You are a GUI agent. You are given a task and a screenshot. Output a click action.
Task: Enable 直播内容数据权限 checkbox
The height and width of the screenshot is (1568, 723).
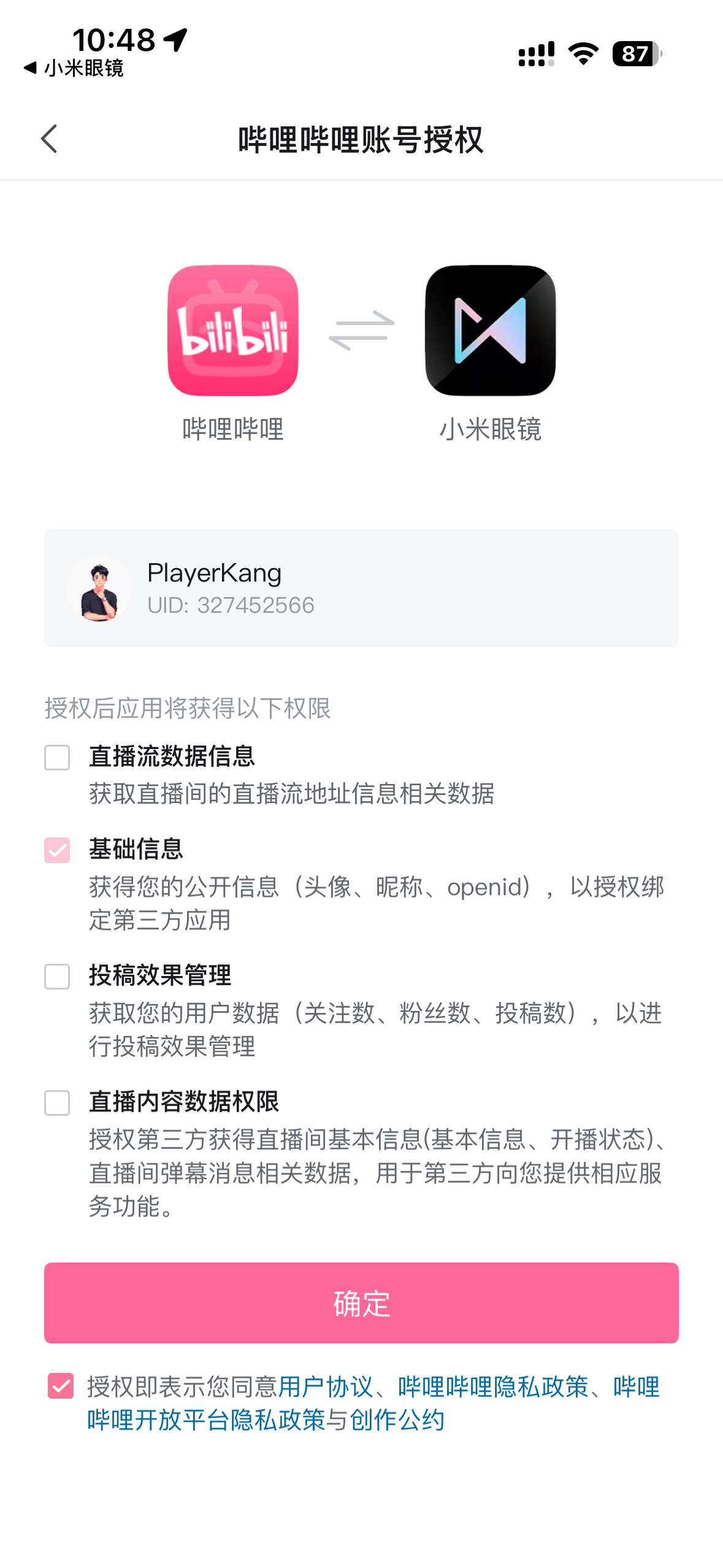pyautogui.click(x=57, y=1102)
